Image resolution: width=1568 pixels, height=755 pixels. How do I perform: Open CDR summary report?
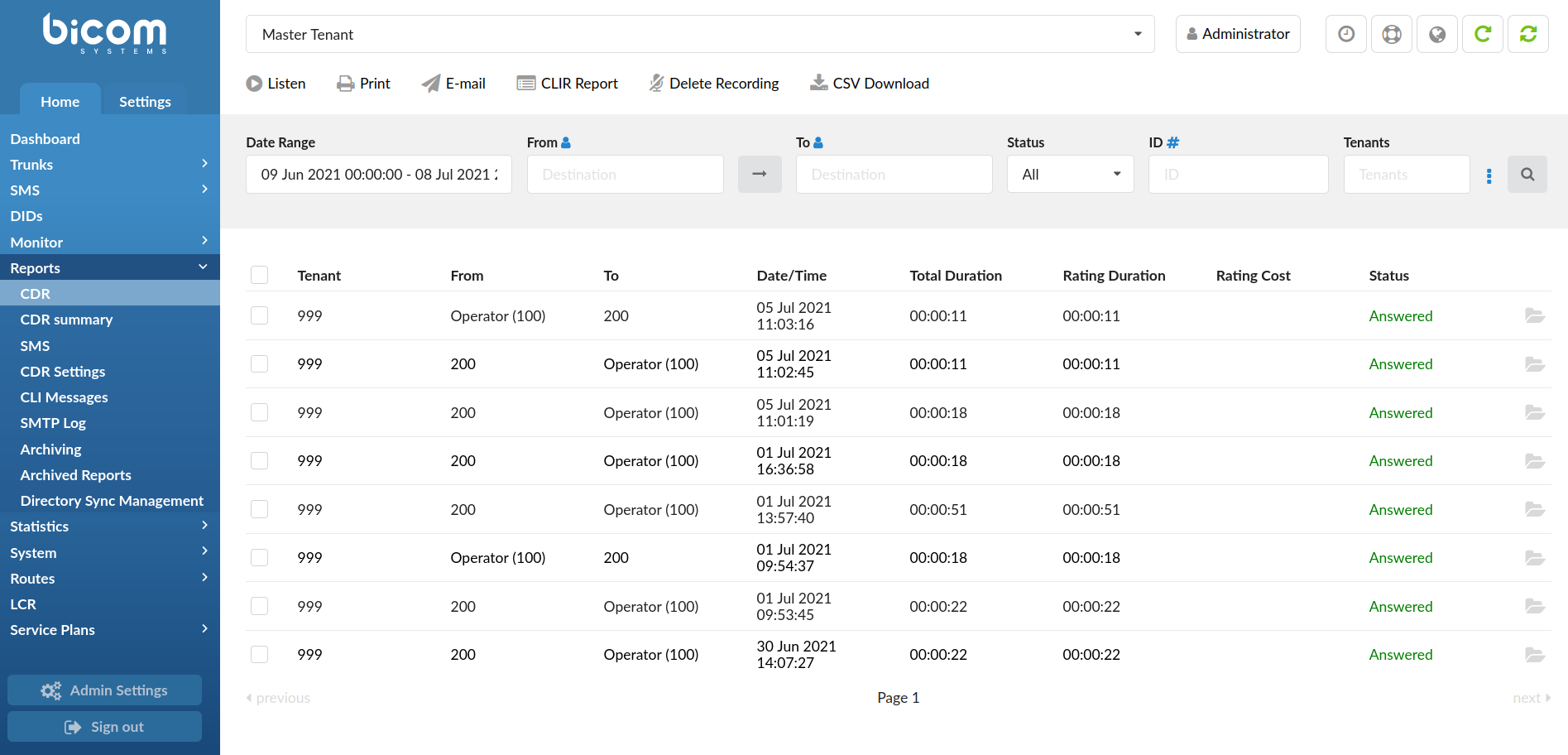click(110, 319)
